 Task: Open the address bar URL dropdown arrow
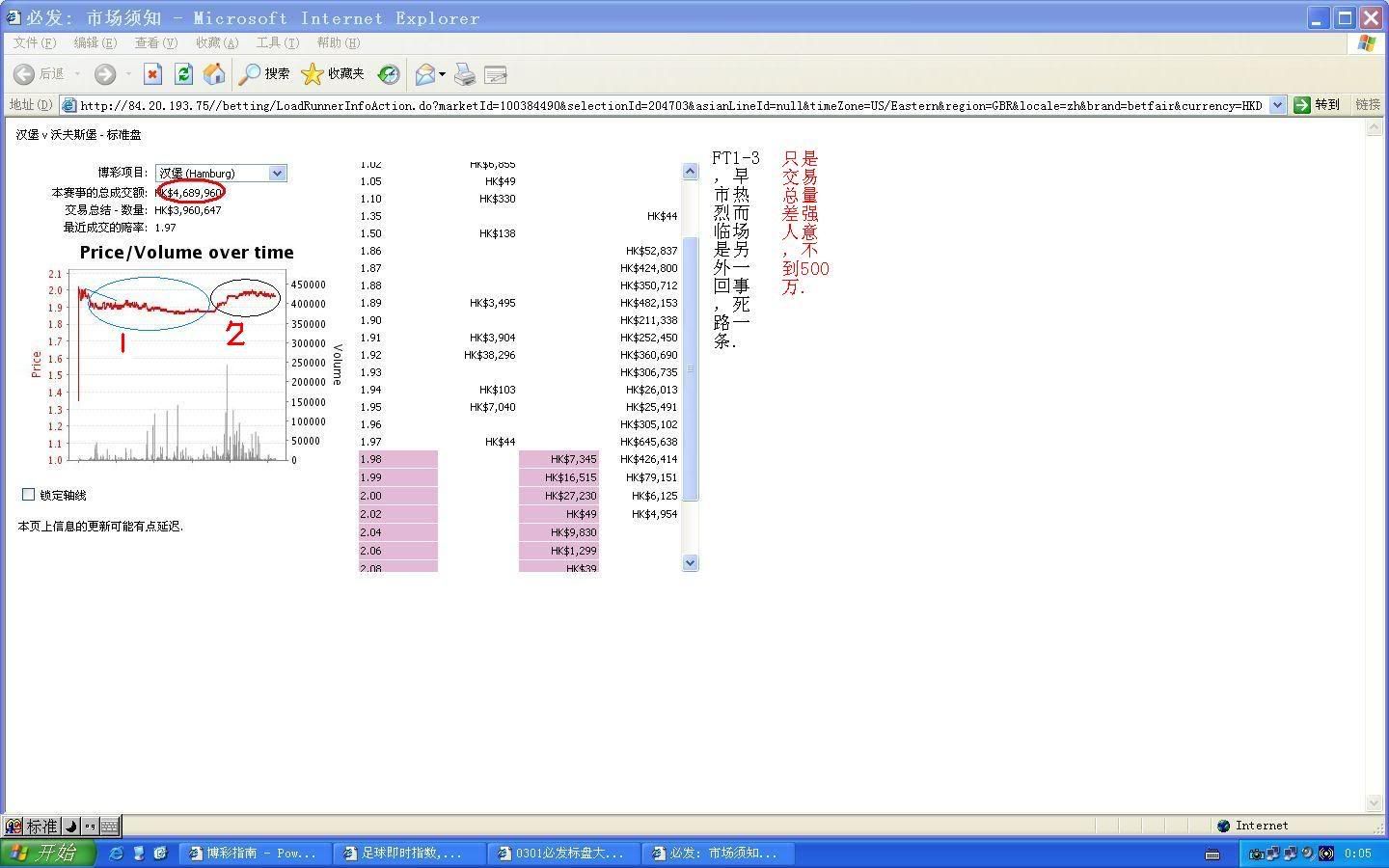coord(1277,105)
